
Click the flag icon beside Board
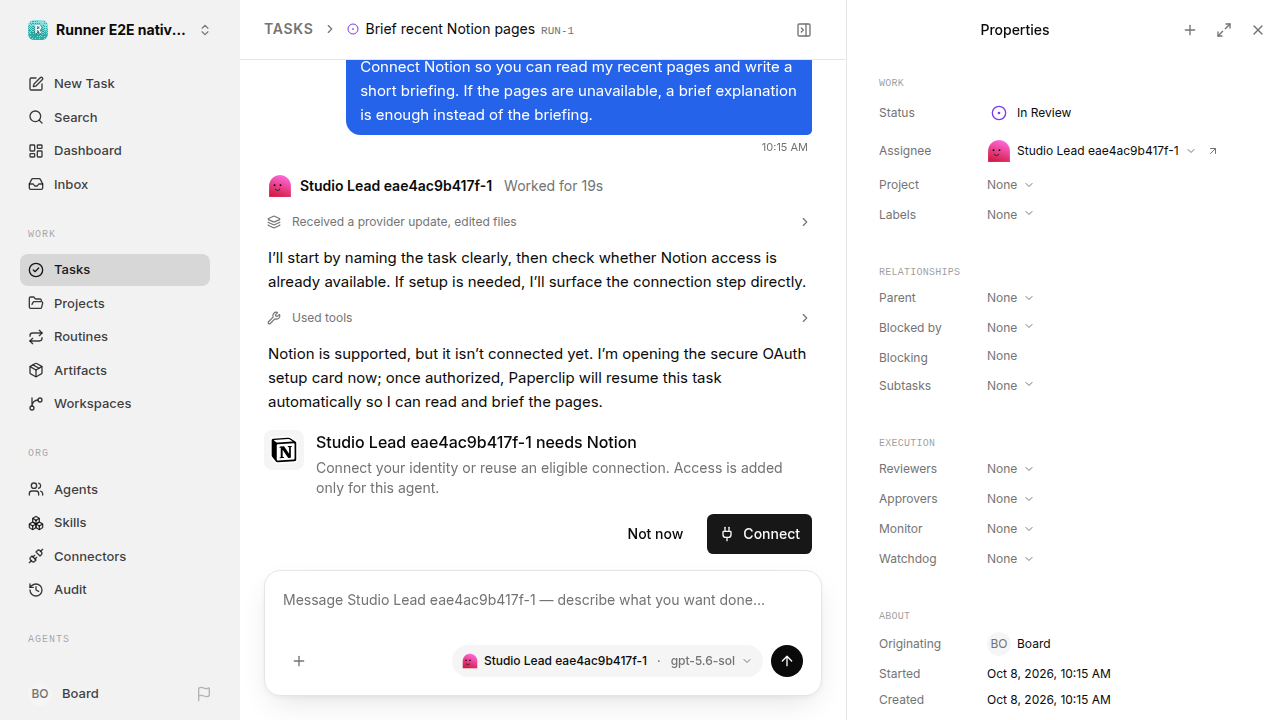tap(204, 693)
